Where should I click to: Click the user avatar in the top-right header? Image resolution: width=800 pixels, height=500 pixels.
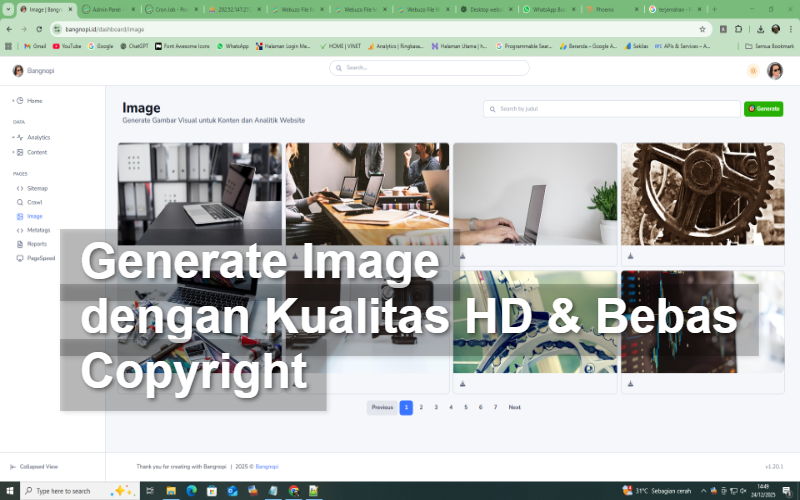point(775,71)
